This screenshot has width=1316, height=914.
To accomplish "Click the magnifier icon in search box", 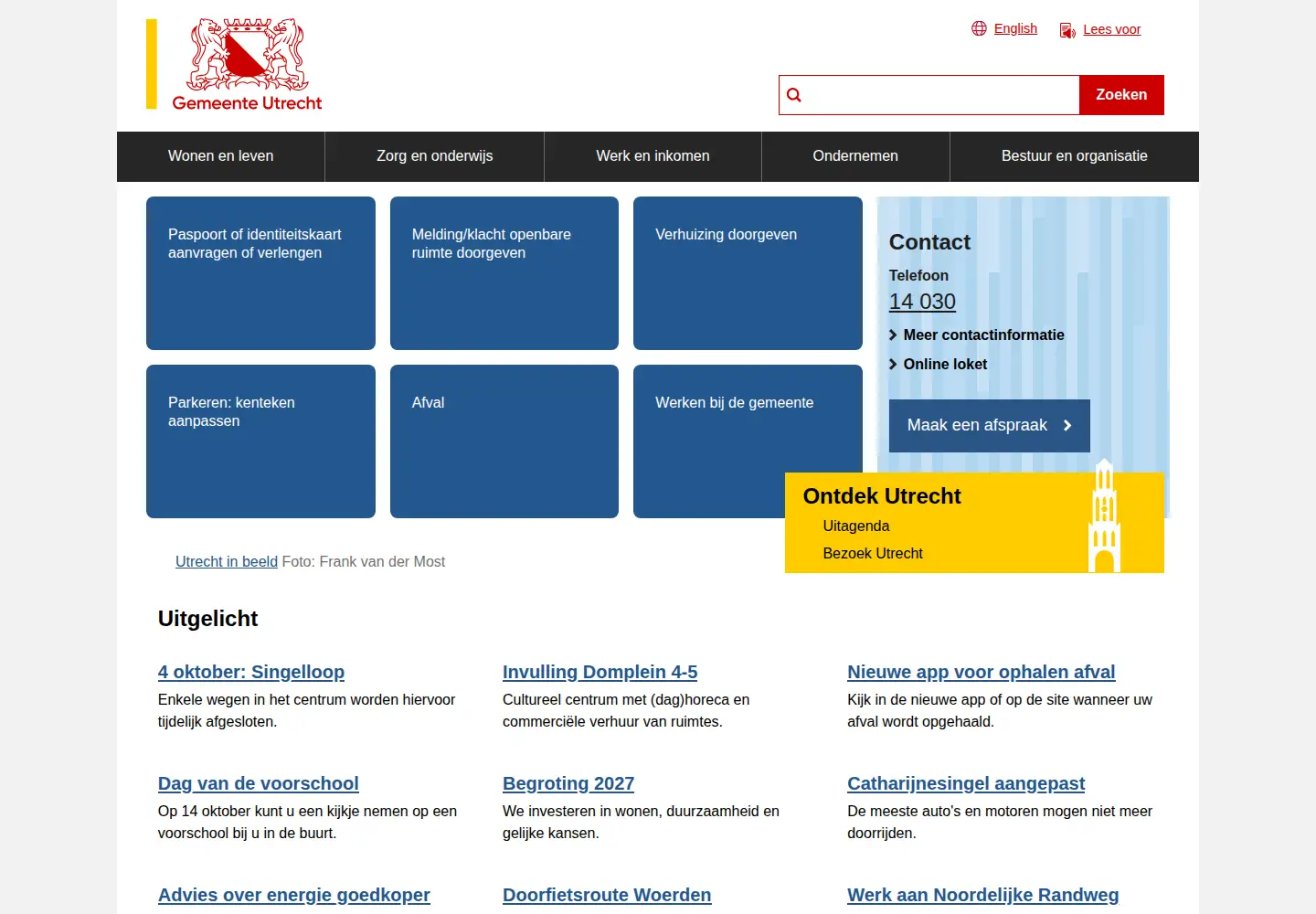I will tap(794, 95).
